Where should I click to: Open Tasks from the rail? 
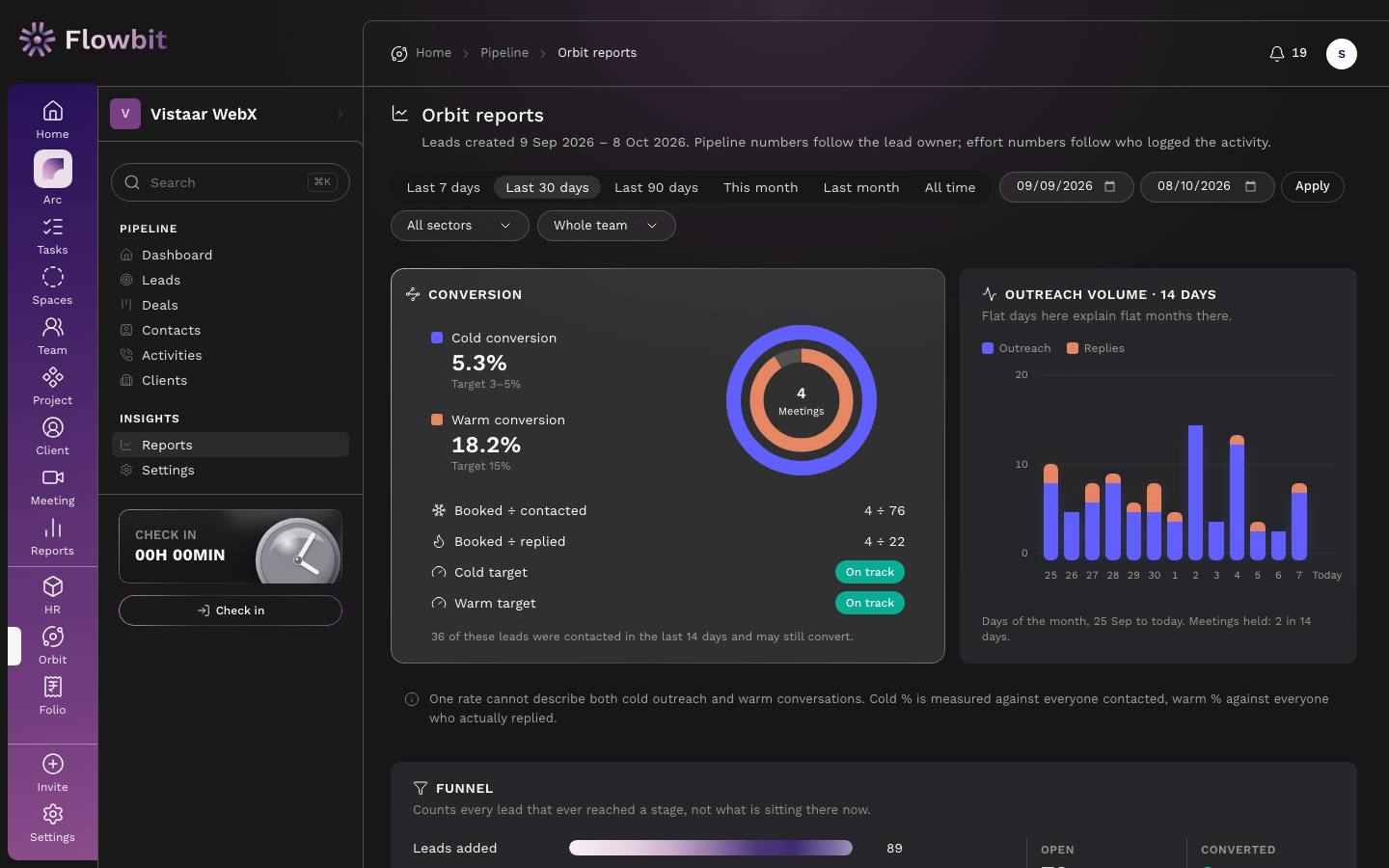click(x=52, y=236)
